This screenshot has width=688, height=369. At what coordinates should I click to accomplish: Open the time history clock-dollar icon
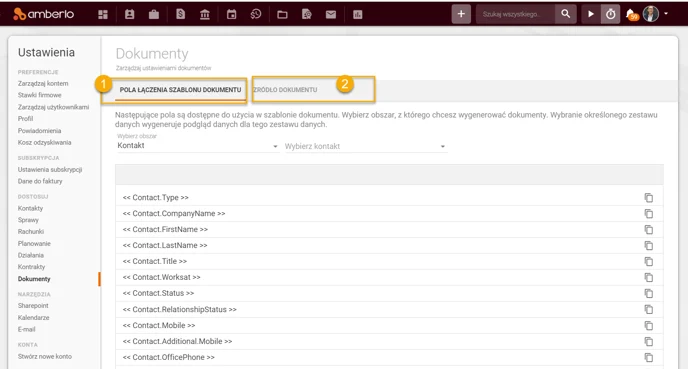256,14
